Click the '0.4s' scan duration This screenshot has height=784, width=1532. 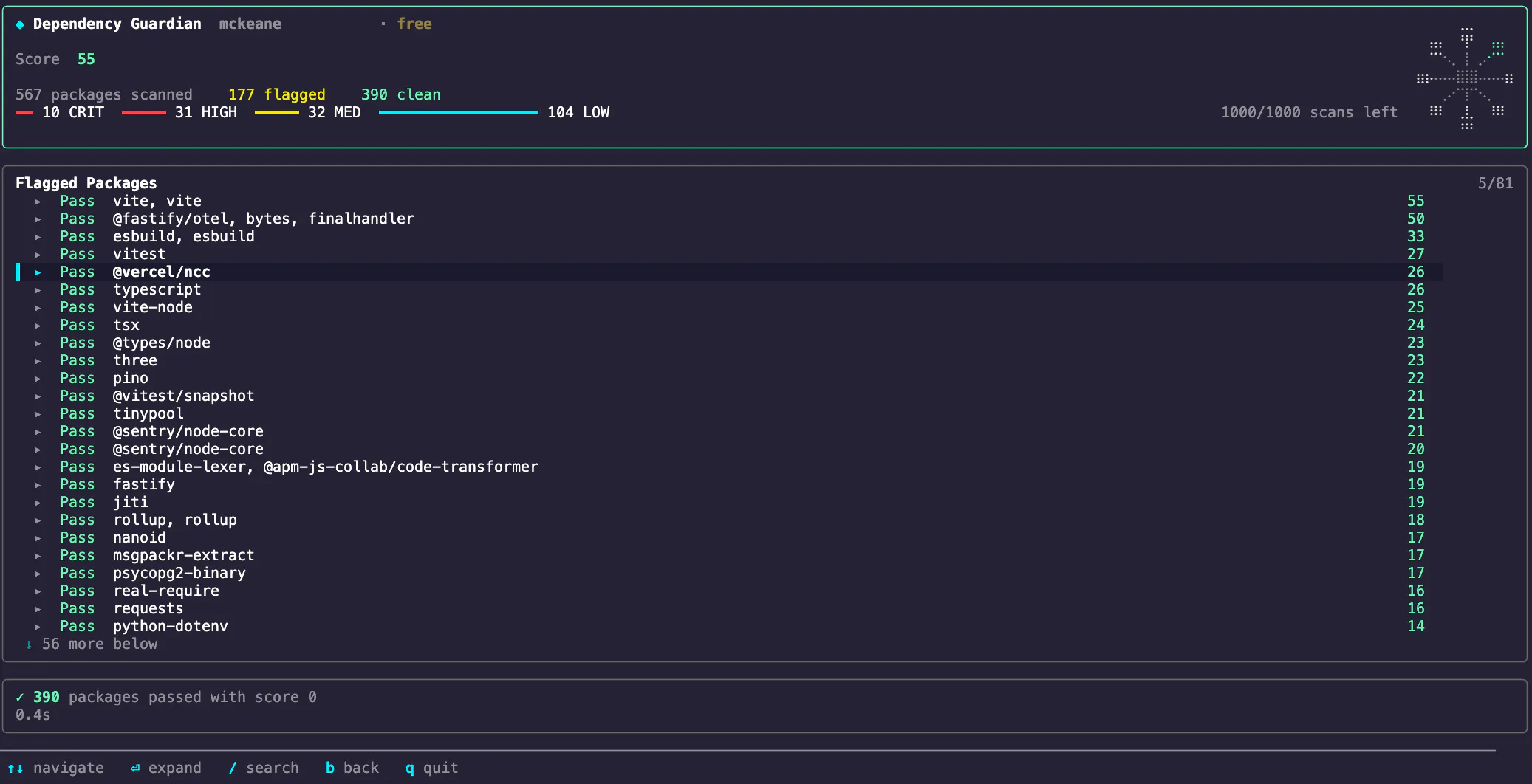pos(33,715)
